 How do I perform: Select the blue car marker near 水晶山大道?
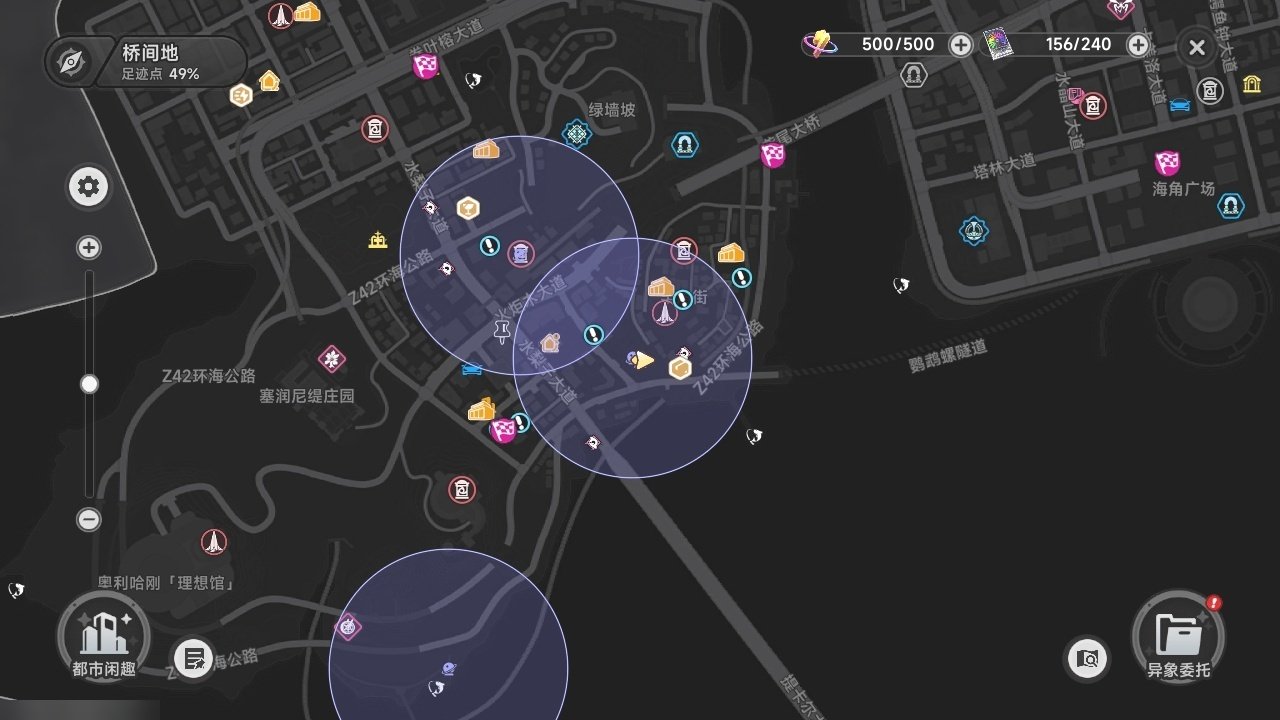[1180, 104]
